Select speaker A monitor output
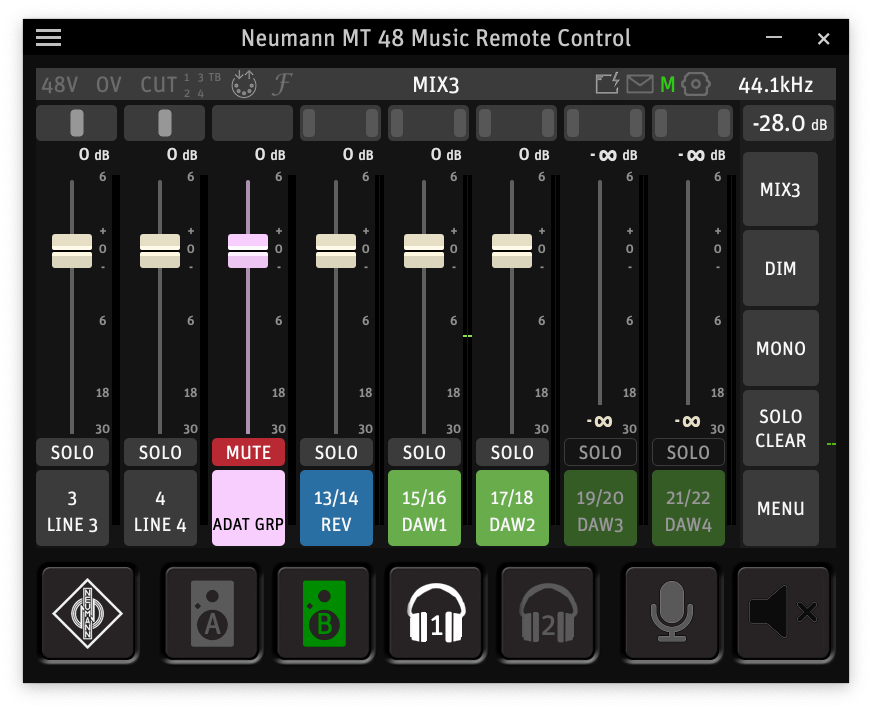Image resolution: width=872 pixels, height=710 pixels. pyautogui.click(x=212, y=612)
